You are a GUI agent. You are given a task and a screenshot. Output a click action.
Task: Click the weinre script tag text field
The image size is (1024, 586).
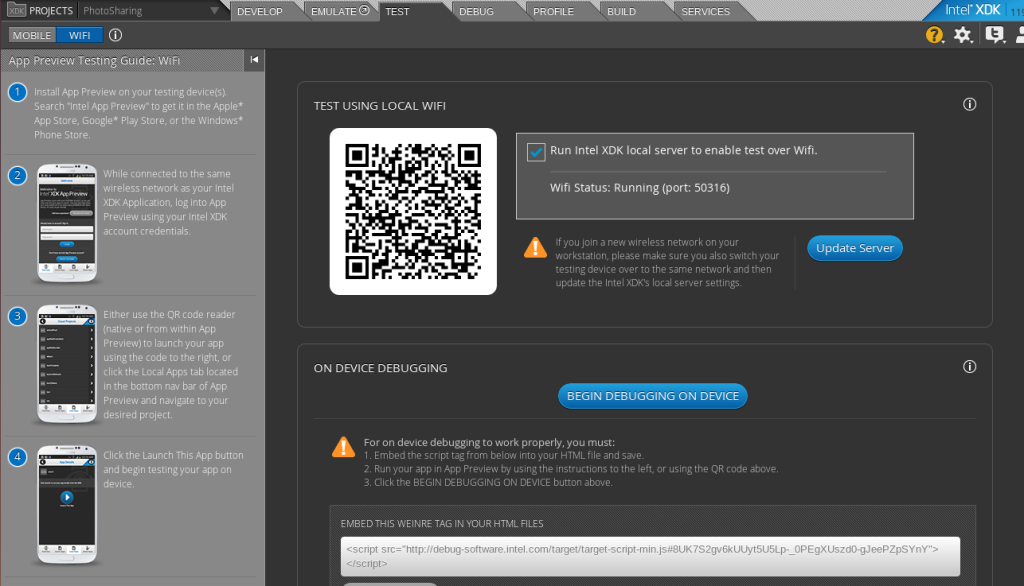(x=649, y=555)
